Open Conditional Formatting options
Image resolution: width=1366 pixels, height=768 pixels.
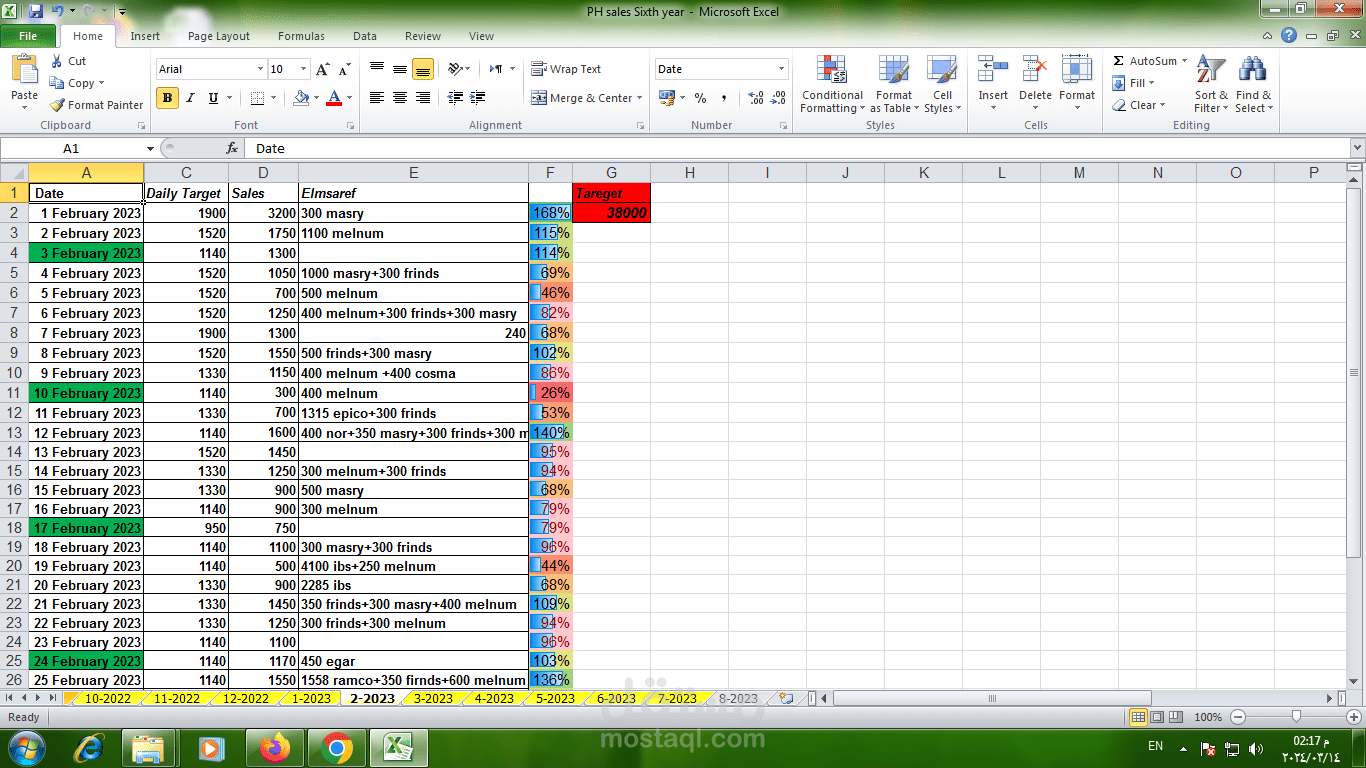(832, 84)
